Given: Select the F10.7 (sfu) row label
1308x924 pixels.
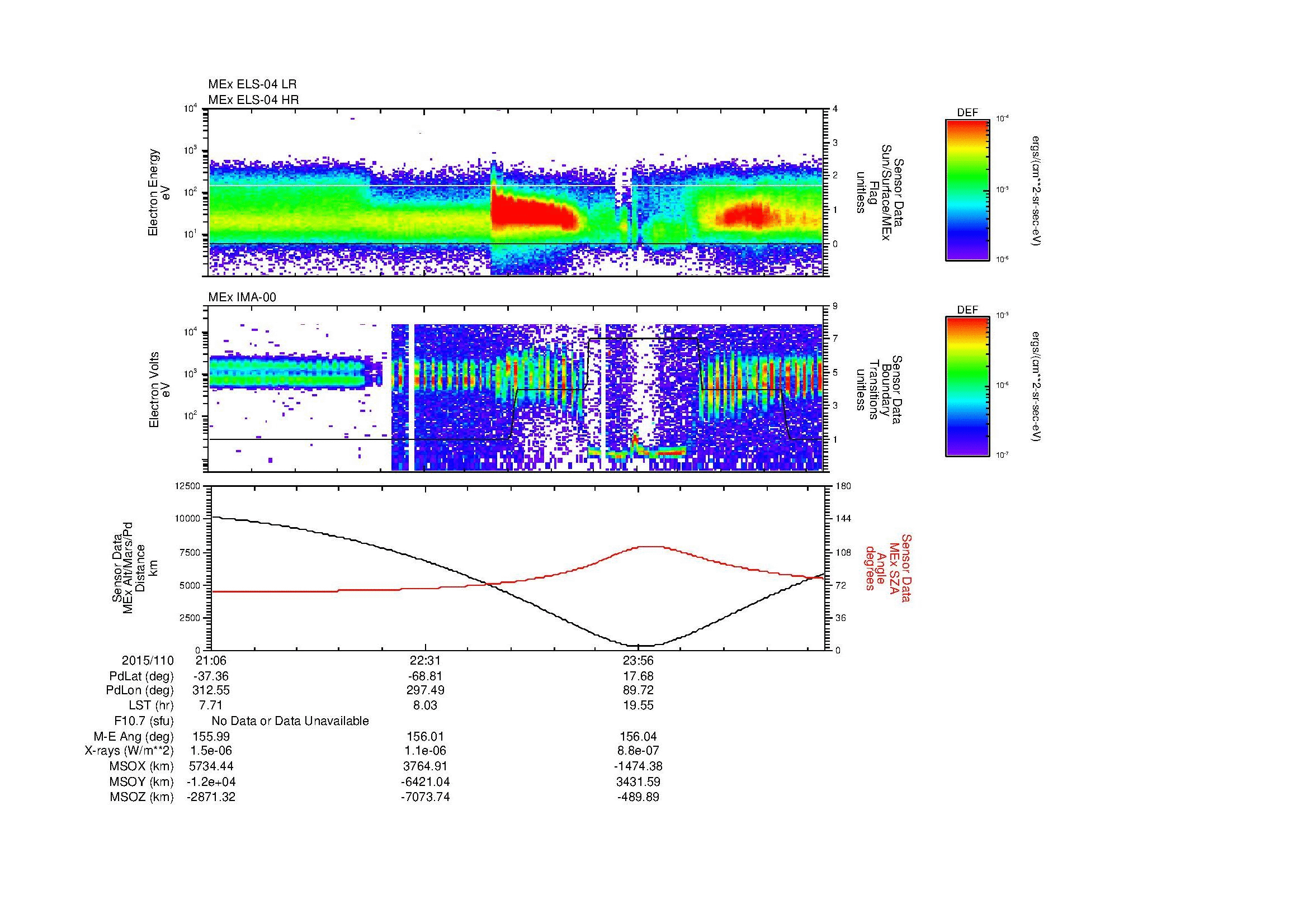Looking at the screenshot, I should point(144,721).
